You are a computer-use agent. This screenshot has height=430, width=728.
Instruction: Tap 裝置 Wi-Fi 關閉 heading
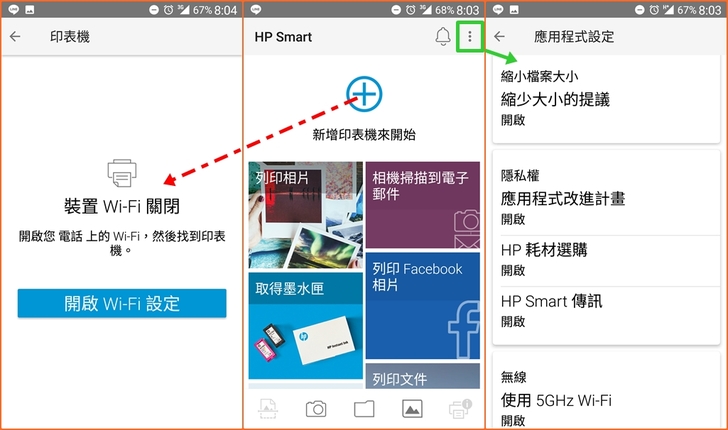click(122, 207)
